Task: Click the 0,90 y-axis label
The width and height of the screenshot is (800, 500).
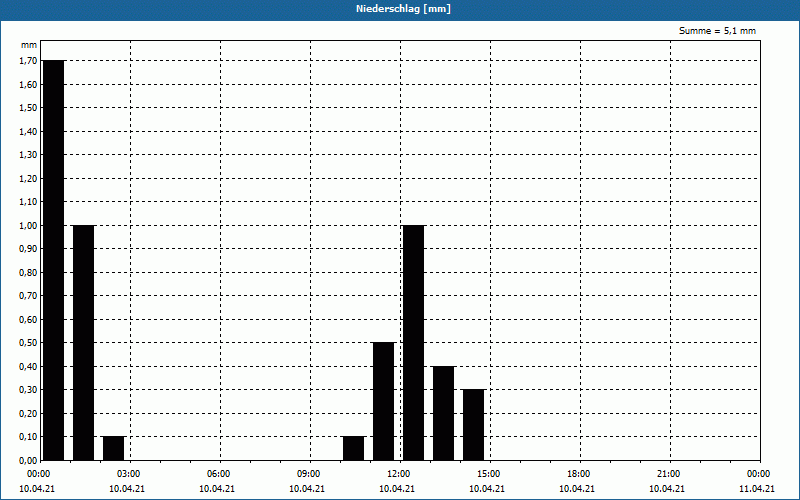Action: 28,248
